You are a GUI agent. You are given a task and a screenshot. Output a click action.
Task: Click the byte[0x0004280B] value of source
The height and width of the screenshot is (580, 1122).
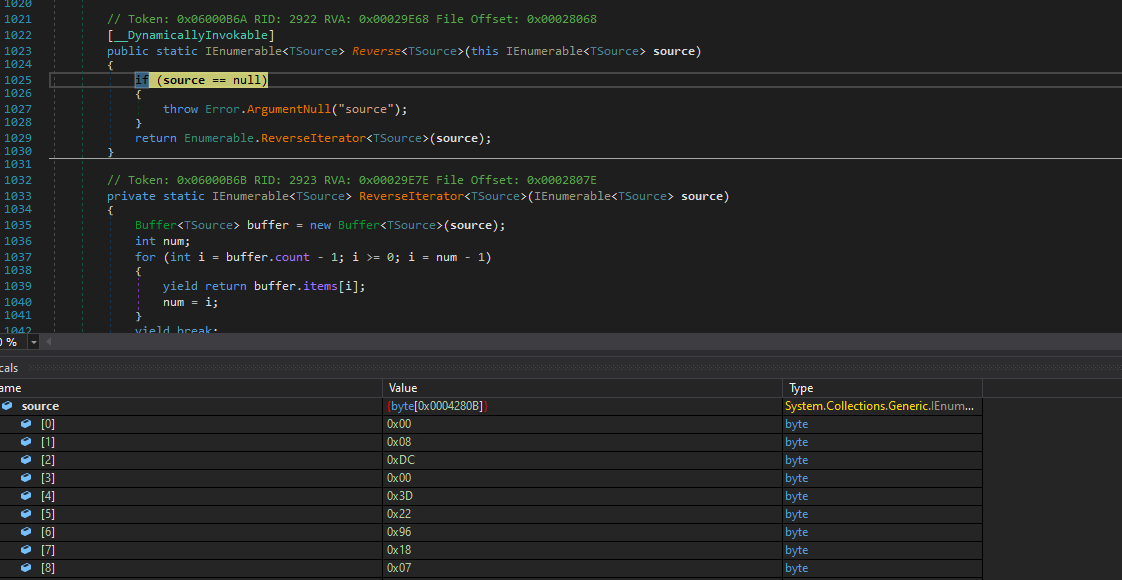(x=437, y=405)
